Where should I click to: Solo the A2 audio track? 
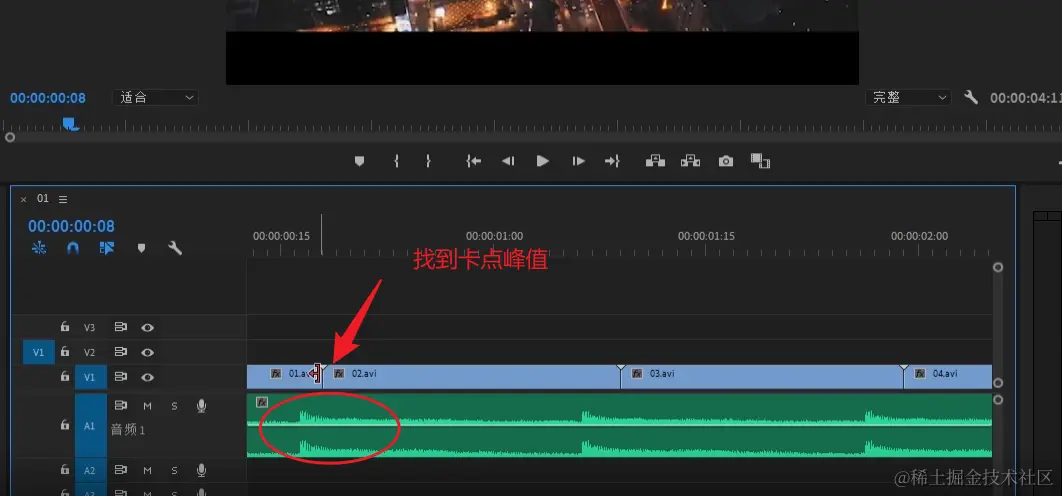(x=174, y=470)
